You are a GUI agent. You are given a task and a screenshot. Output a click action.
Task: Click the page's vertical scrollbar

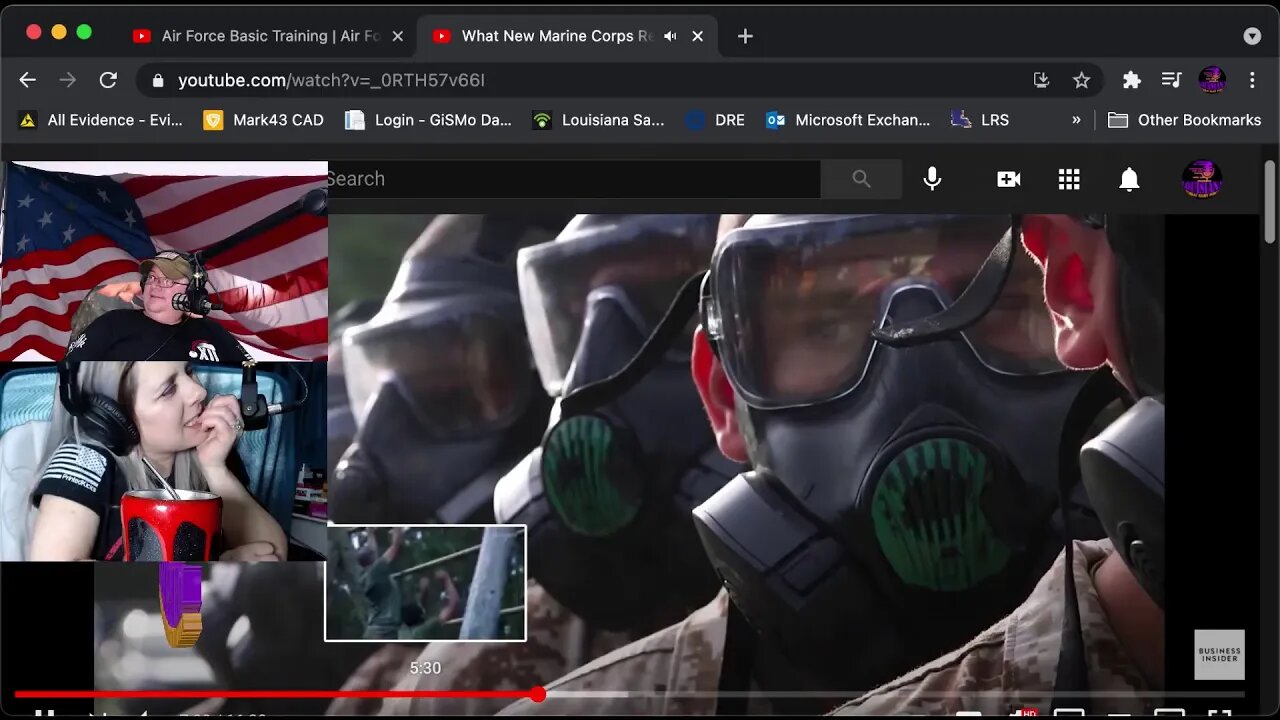[x=1270, y=203]
